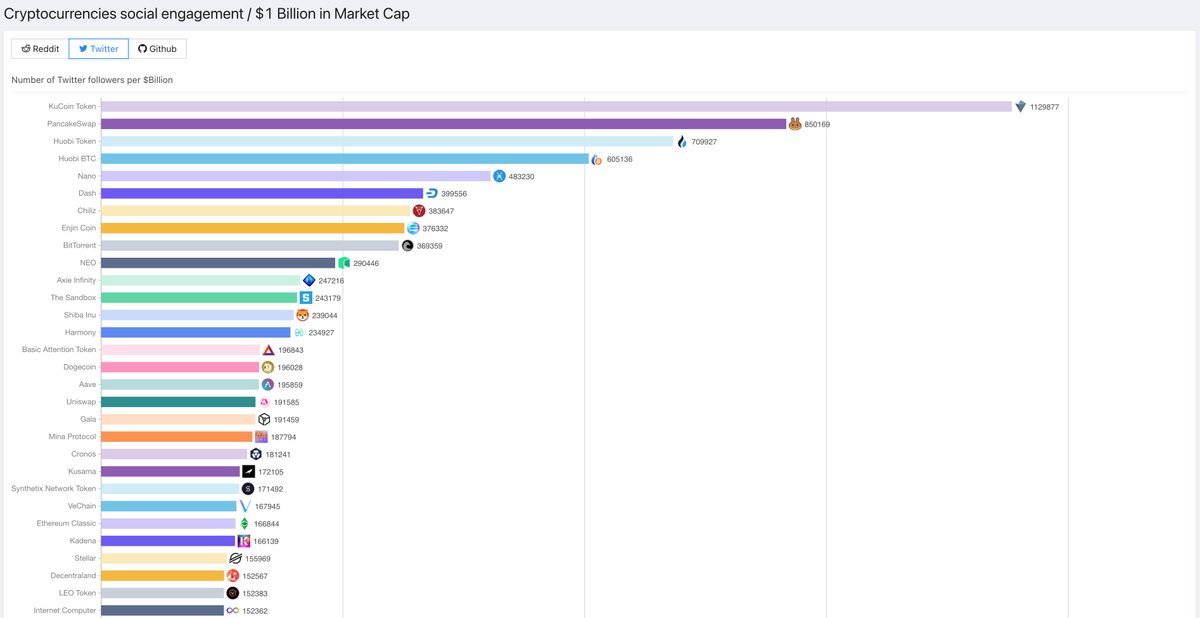Switch to the Reddit tab
The width and height of the screenshot is (1200, 618).
(40, 48)
